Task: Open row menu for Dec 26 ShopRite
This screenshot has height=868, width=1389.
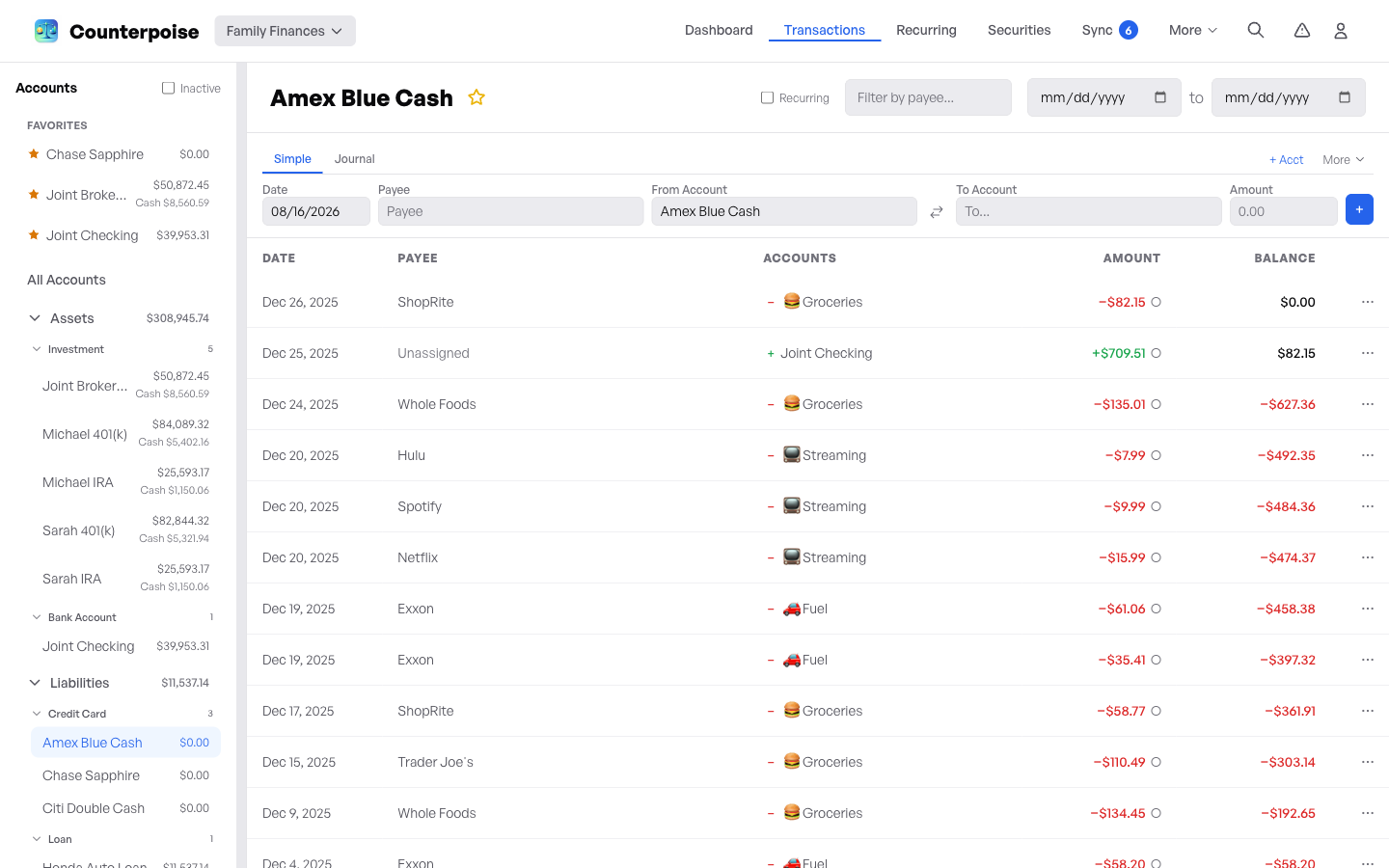Action: (x=1367, y=302)
